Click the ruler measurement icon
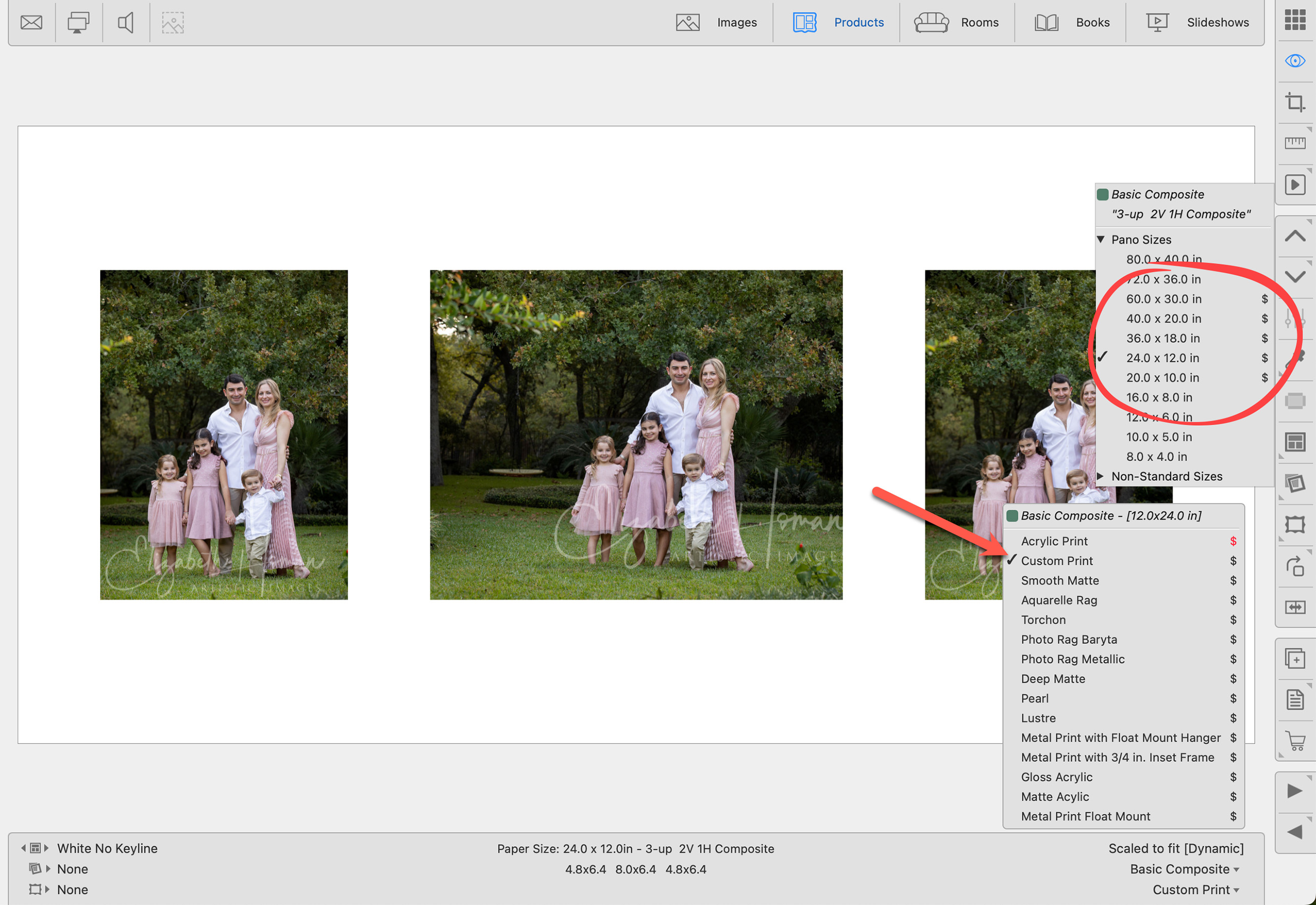The image size is (1316, 905). pos(1294,143)
